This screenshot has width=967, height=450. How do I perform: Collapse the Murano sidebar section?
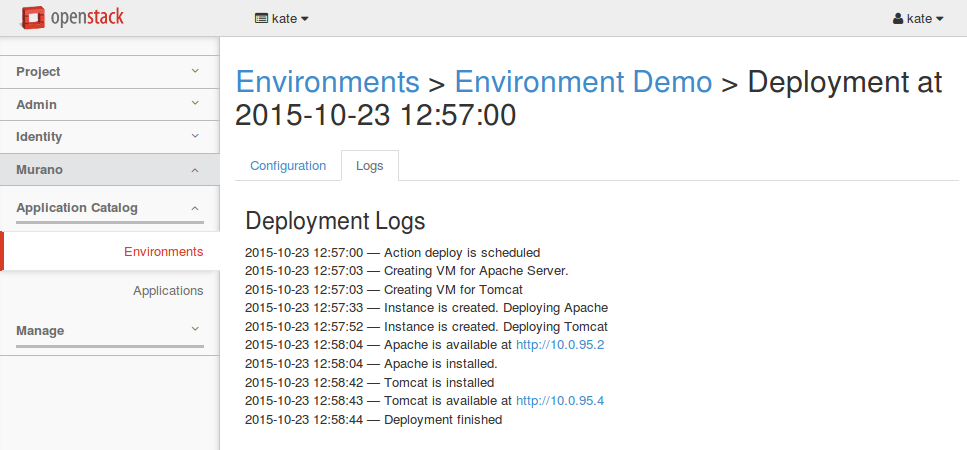coord(109,170)
